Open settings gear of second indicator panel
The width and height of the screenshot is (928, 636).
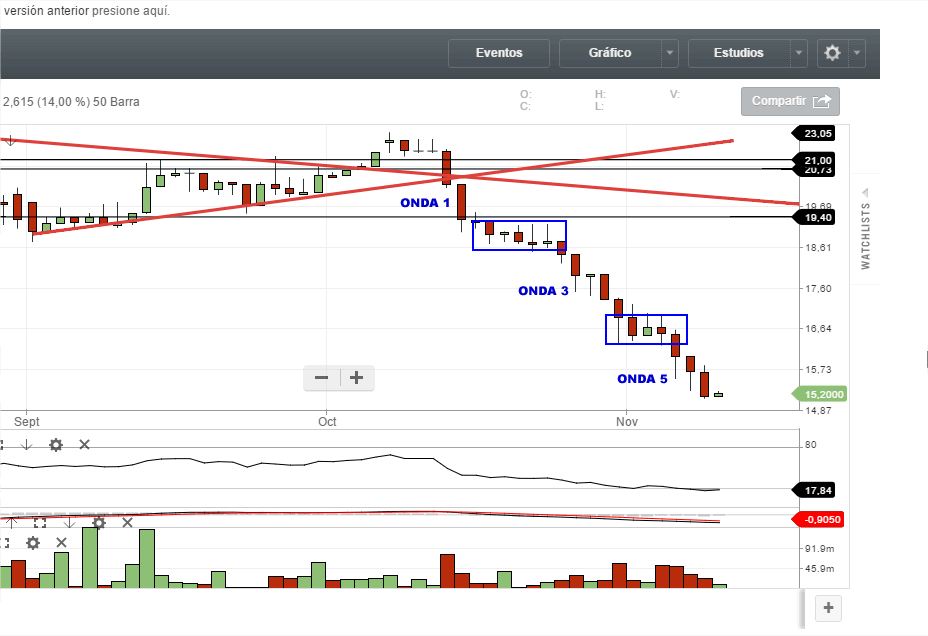99,522
